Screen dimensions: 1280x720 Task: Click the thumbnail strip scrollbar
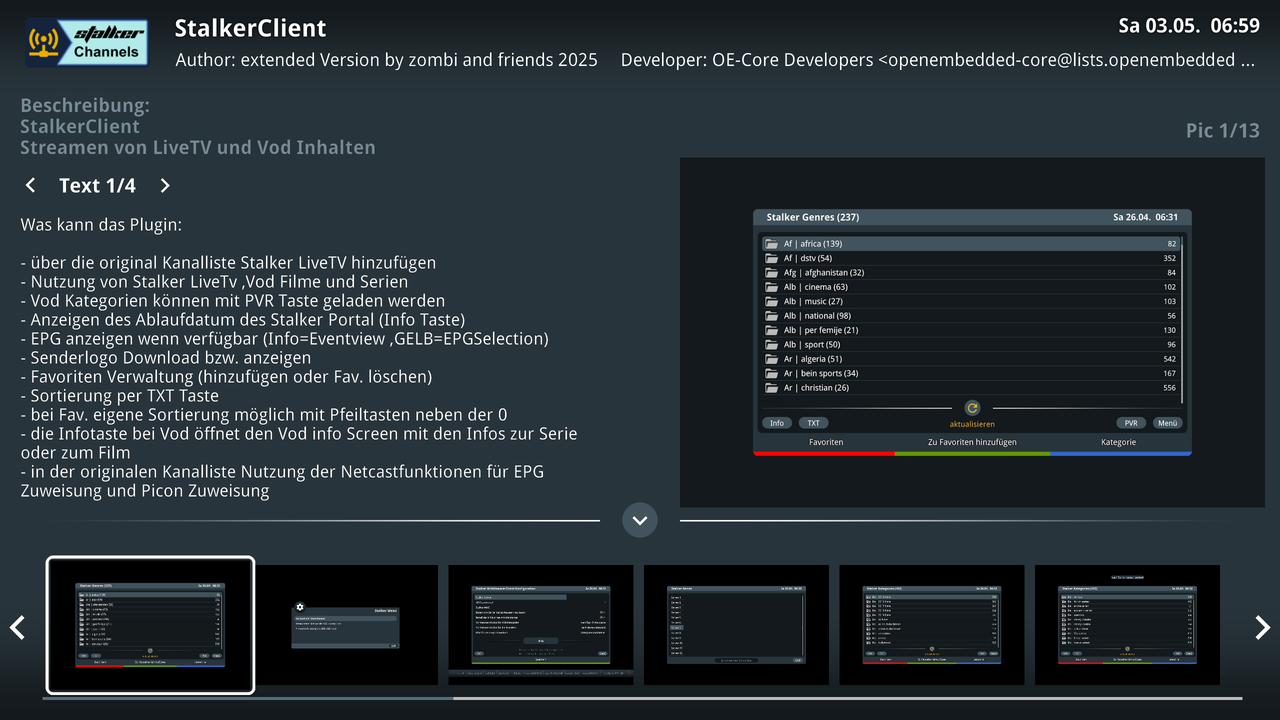642,698
